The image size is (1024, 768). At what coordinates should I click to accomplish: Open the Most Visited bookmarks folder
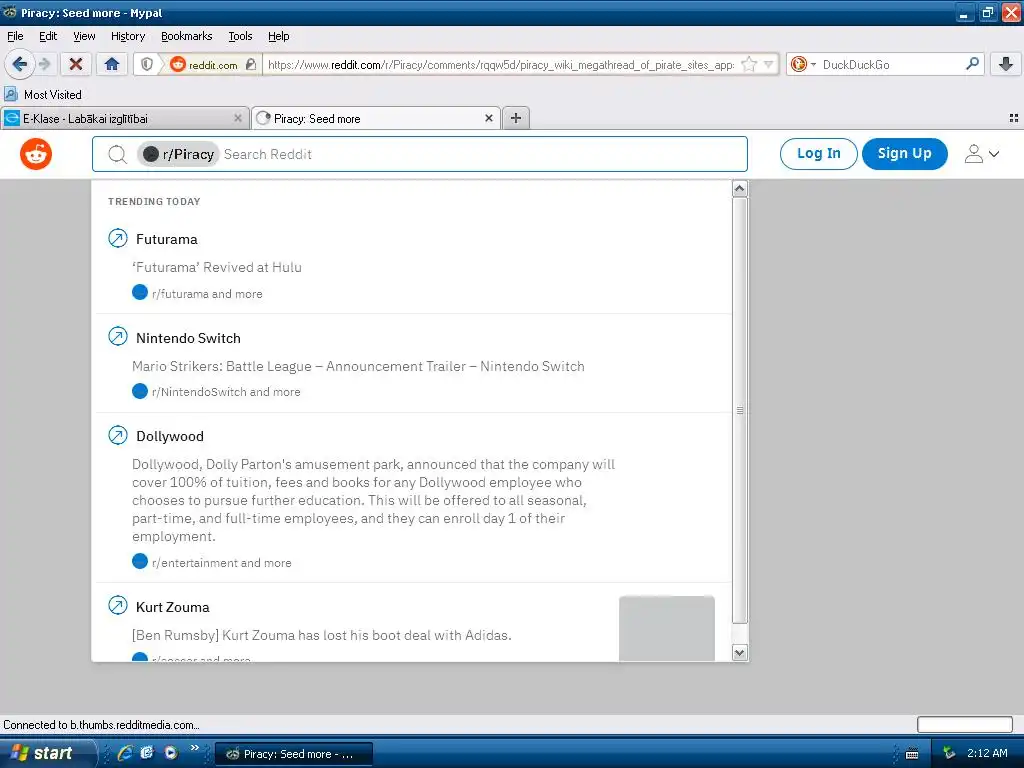point(43,95)
